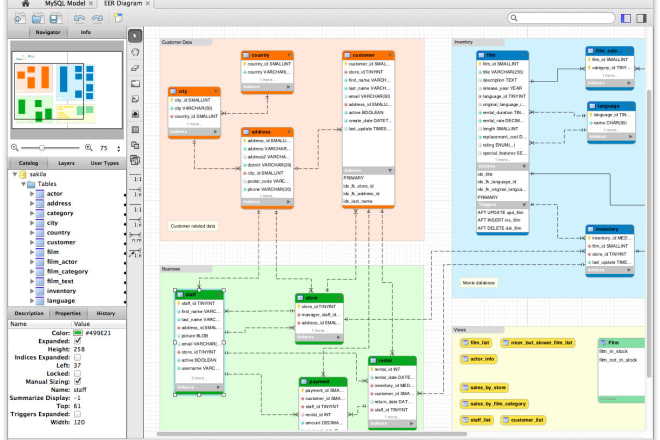Click the toolbar icon right of redo
The image size is (660, 440).
point(118,18)
